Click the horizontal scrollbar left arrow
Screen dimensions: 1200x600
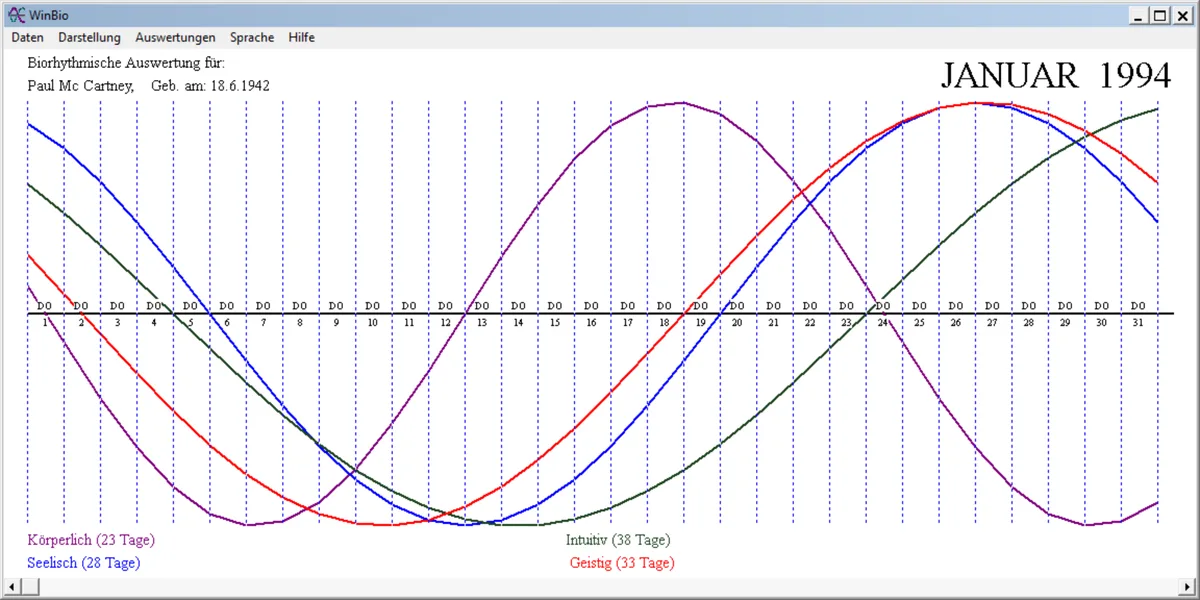coord(13,587)
